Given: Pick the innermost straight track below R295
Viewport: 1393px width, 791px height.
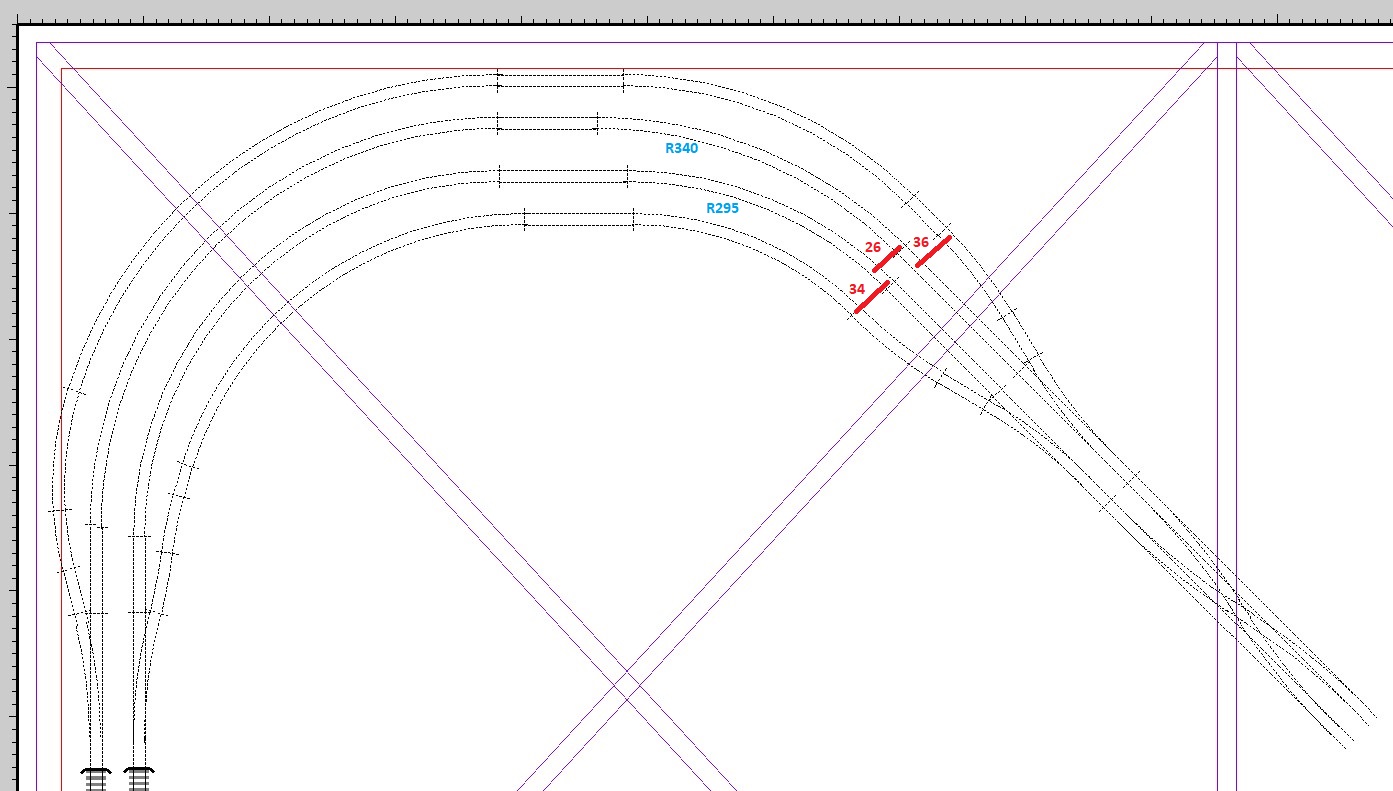Looking at the screenshot, I should [x=579, y=219].
